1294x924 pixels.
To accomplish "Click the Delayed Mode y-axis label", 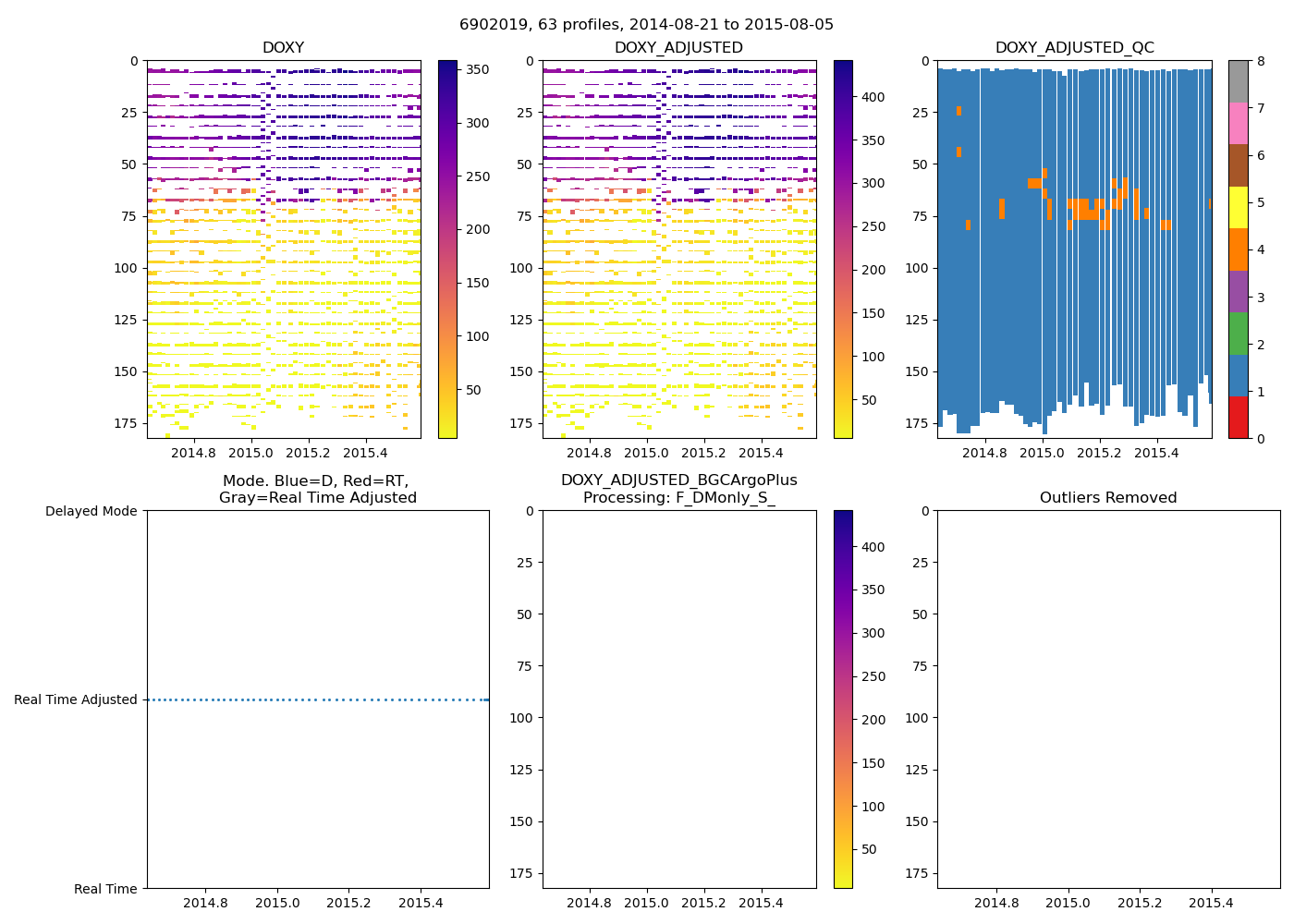I will coord(91,511).
